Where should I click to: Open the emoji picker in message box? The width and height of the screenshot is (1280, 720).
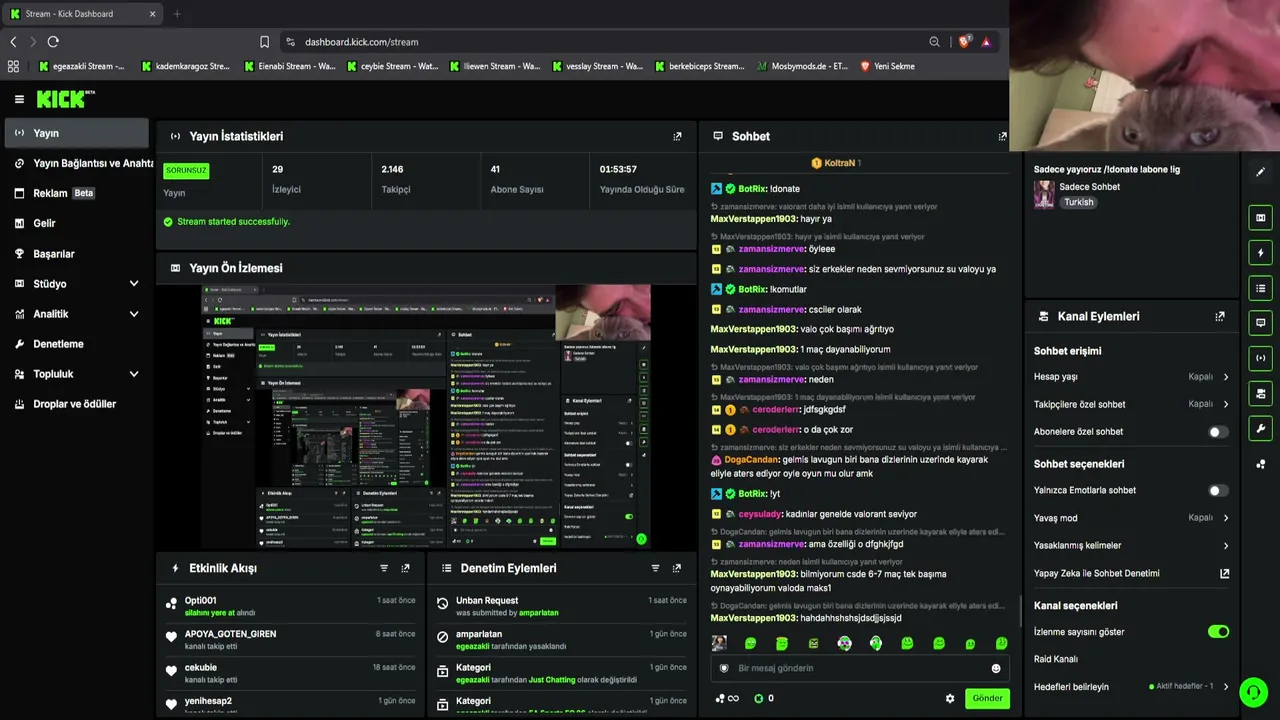pos(995,668)
